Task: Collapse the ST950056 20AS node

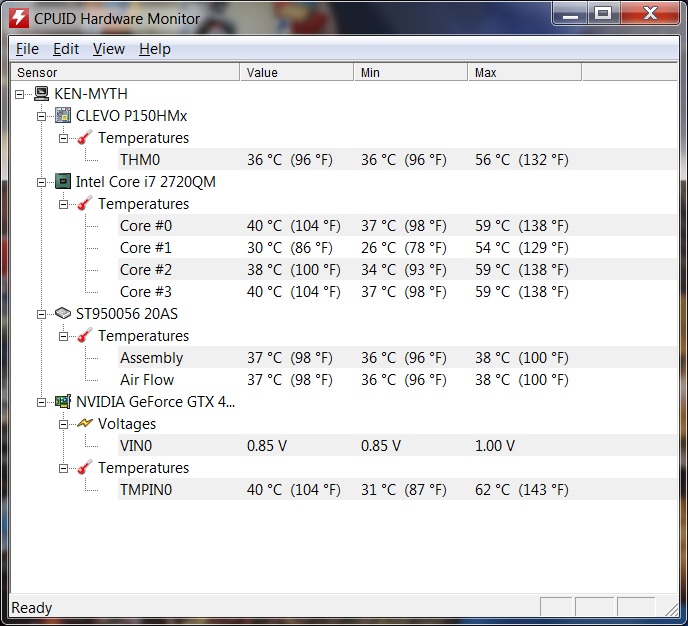Action: [41, 314]
